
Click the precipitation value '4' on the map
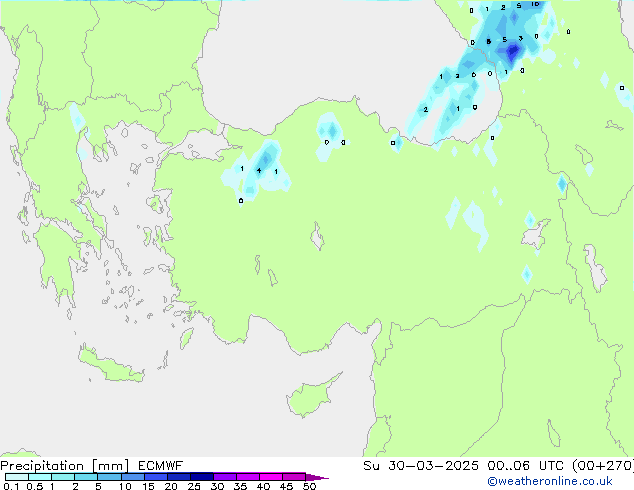[259, 171]
